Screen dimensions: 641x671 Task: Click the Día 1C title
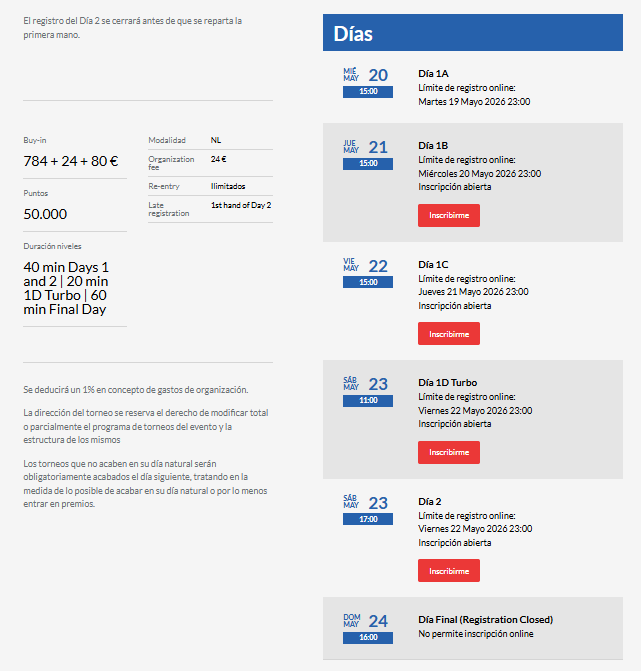coord(433,264)
